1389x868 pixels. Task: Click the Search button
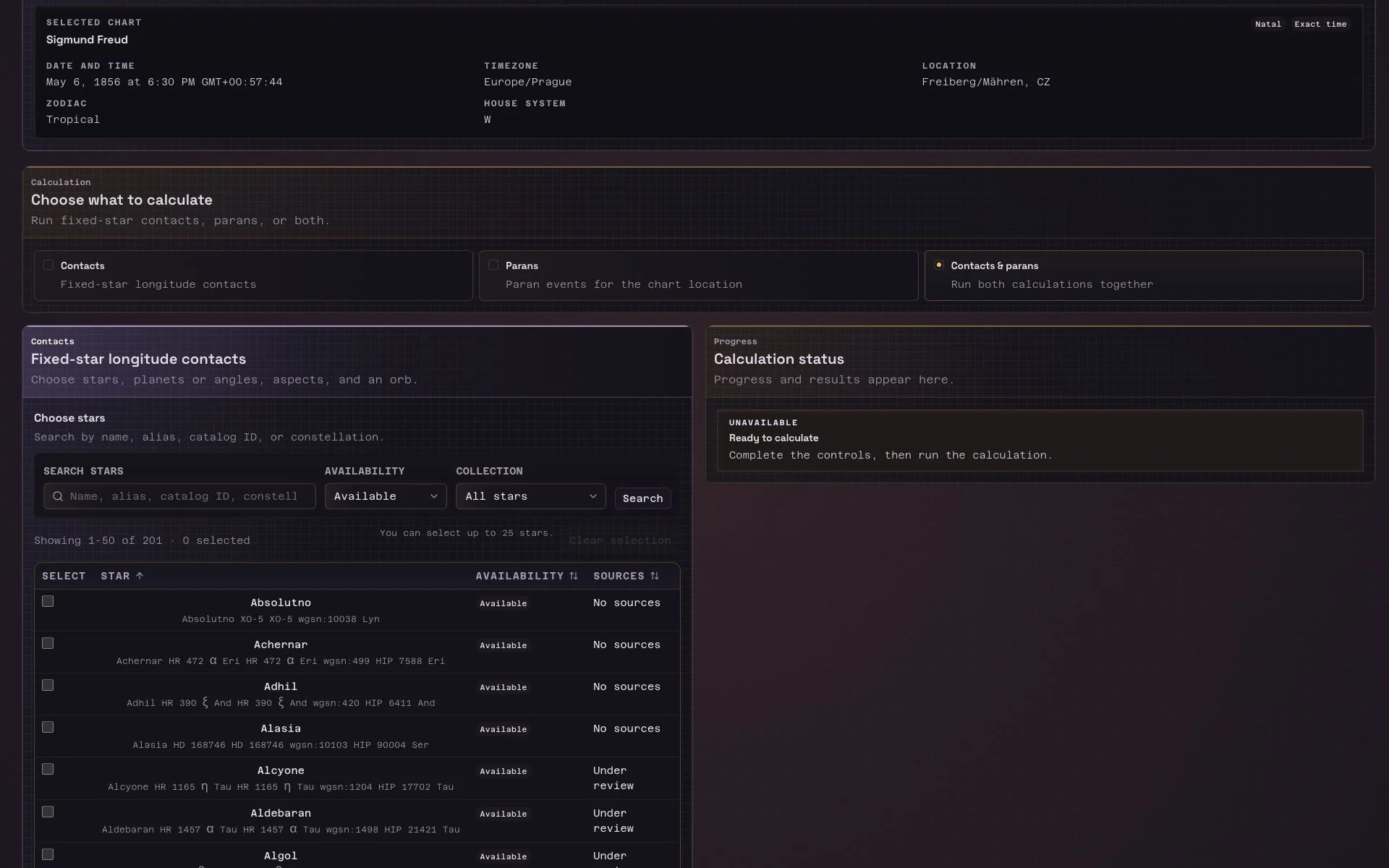(x=642, y=498)
